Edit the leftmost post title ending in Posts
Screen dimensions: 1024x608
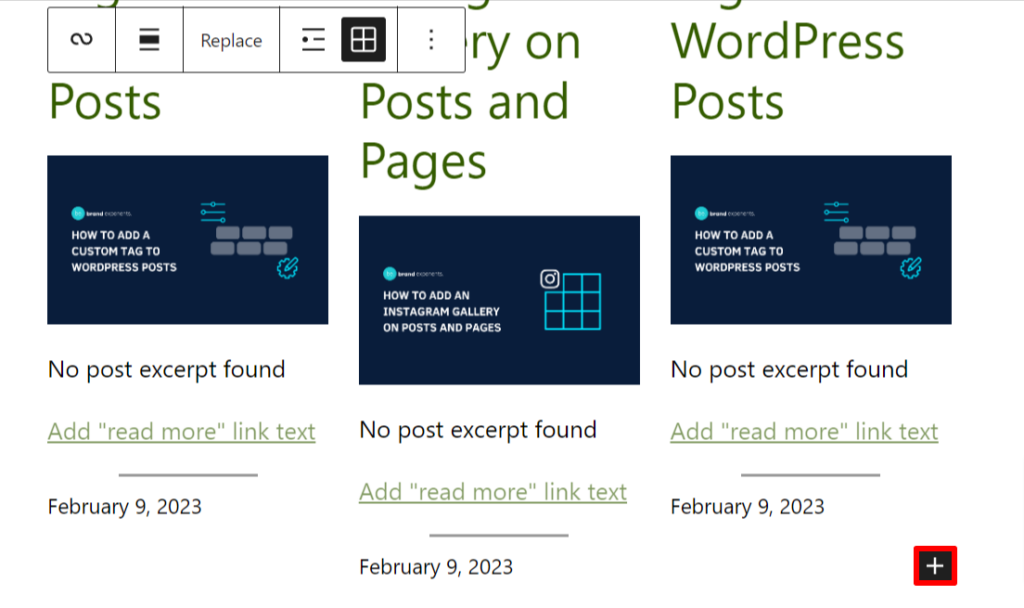(104, 100)
